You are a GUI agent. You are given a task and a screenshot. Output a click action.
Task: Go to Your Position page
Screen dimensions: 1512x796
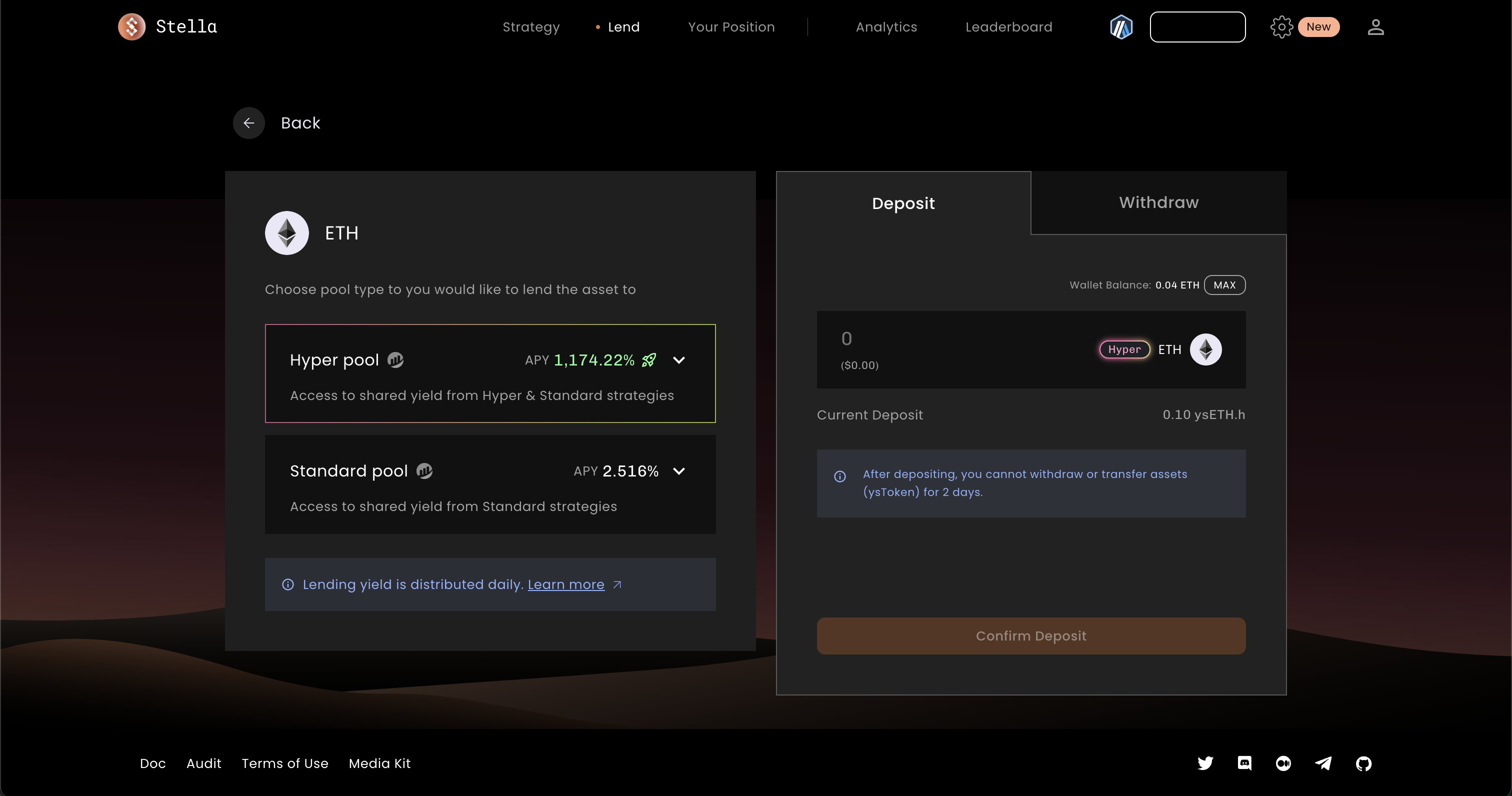731,27
